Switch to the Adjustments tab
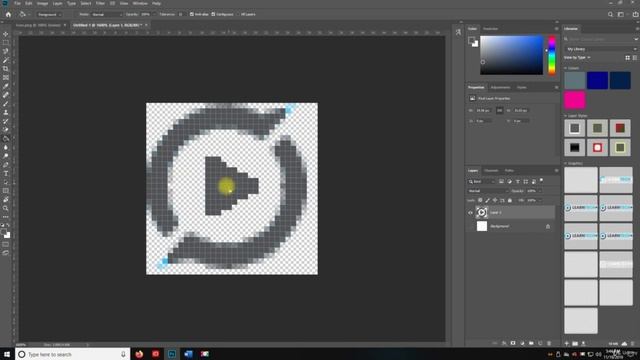Screen dimensions: 640x360 500,87
